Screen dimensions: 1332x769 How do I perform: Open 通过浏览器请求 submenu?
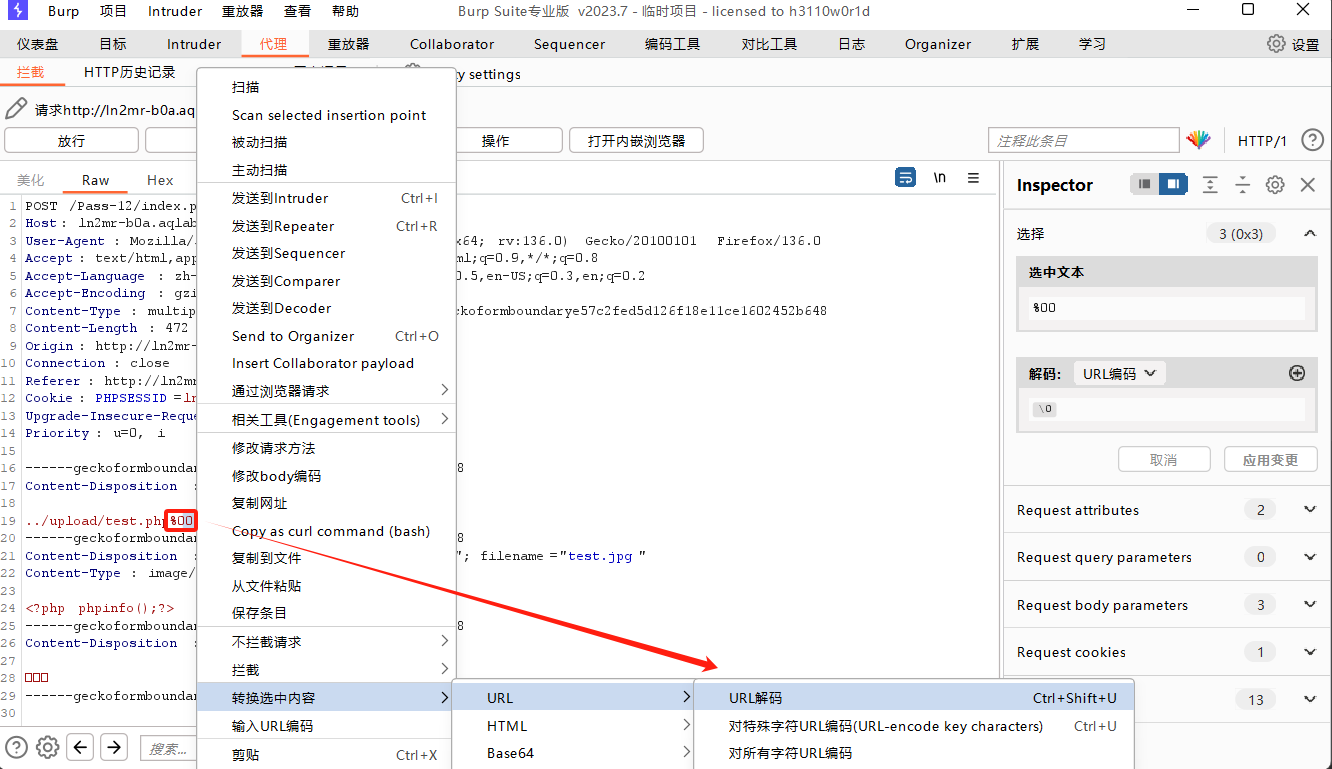(x=327, y=391)
